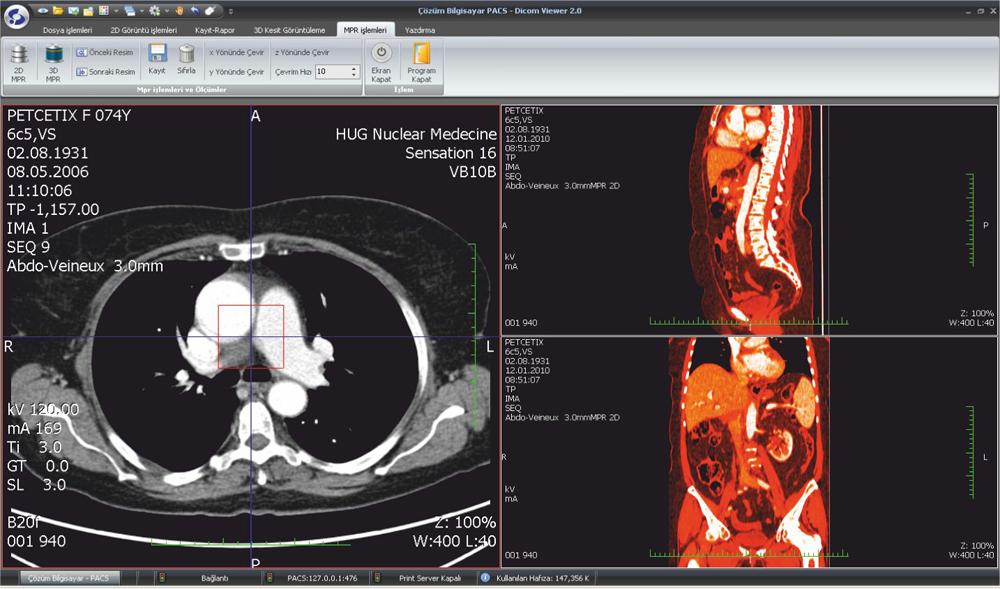Image resolution: width=1000 pixels, height=589 pixels.
Task: Expand the dropdown arrow beside the gear icon
Action: point(166,11)
